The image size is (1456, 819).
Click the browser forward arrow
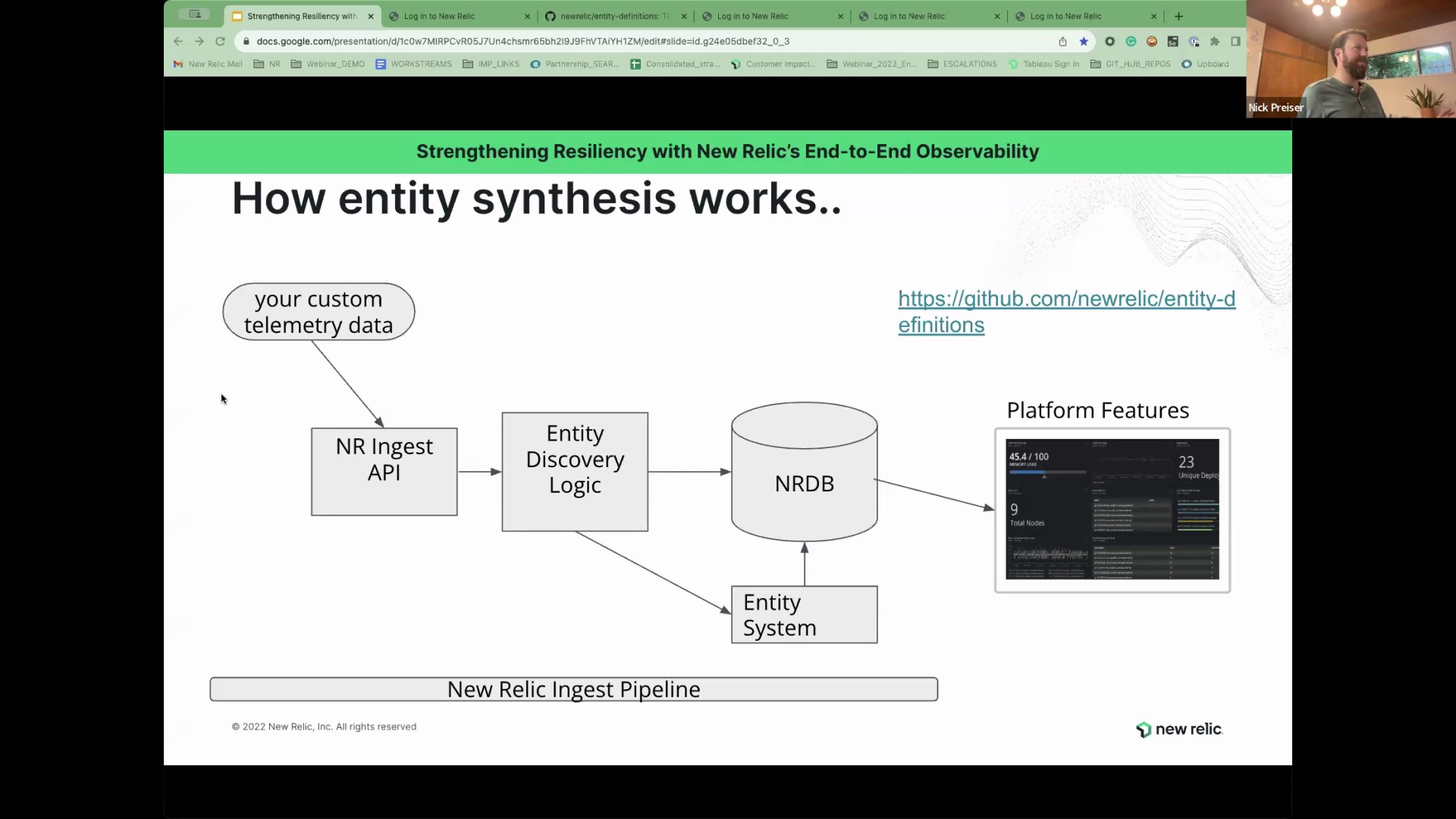pos(199,41)
